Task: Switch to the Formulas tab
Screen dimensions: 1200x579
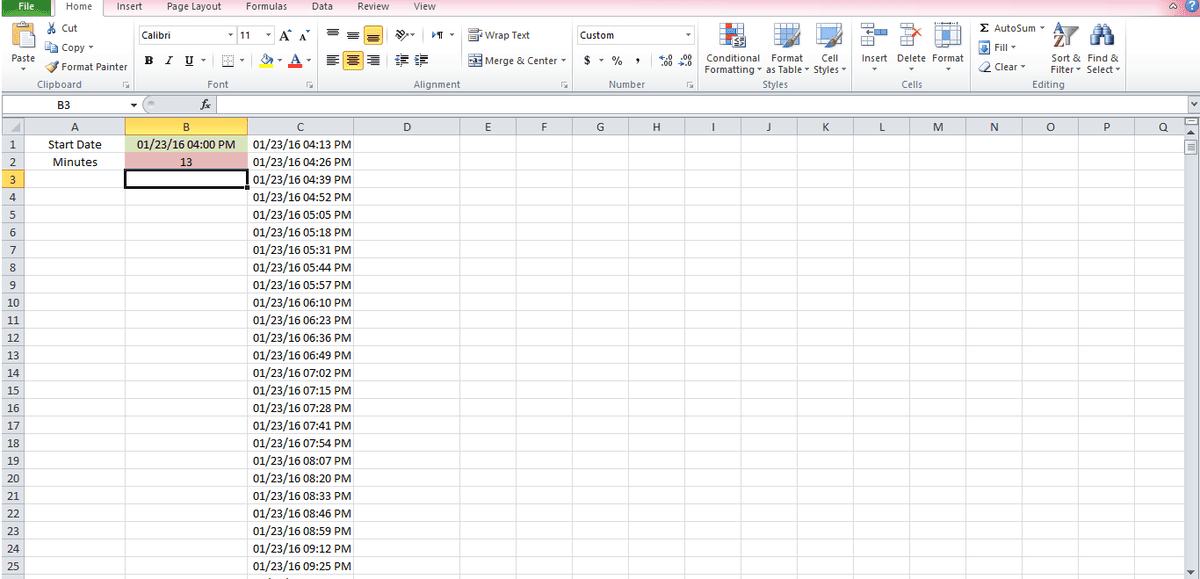Action: 266,7
